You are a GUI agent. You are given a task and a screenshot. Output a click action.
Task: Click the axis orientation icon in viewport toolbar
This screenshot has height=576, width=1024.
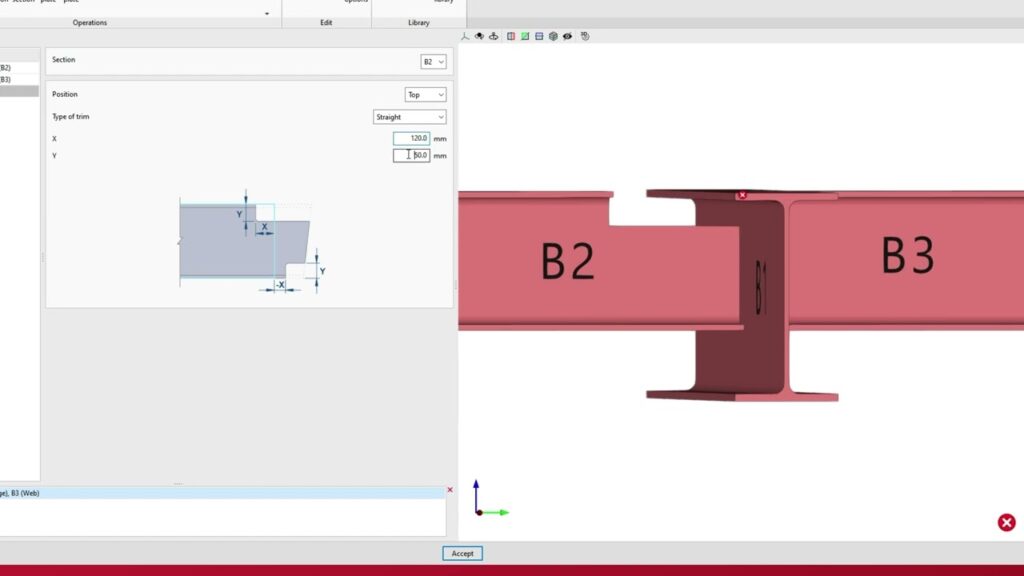pyautogui.click(x=465, y=36)
